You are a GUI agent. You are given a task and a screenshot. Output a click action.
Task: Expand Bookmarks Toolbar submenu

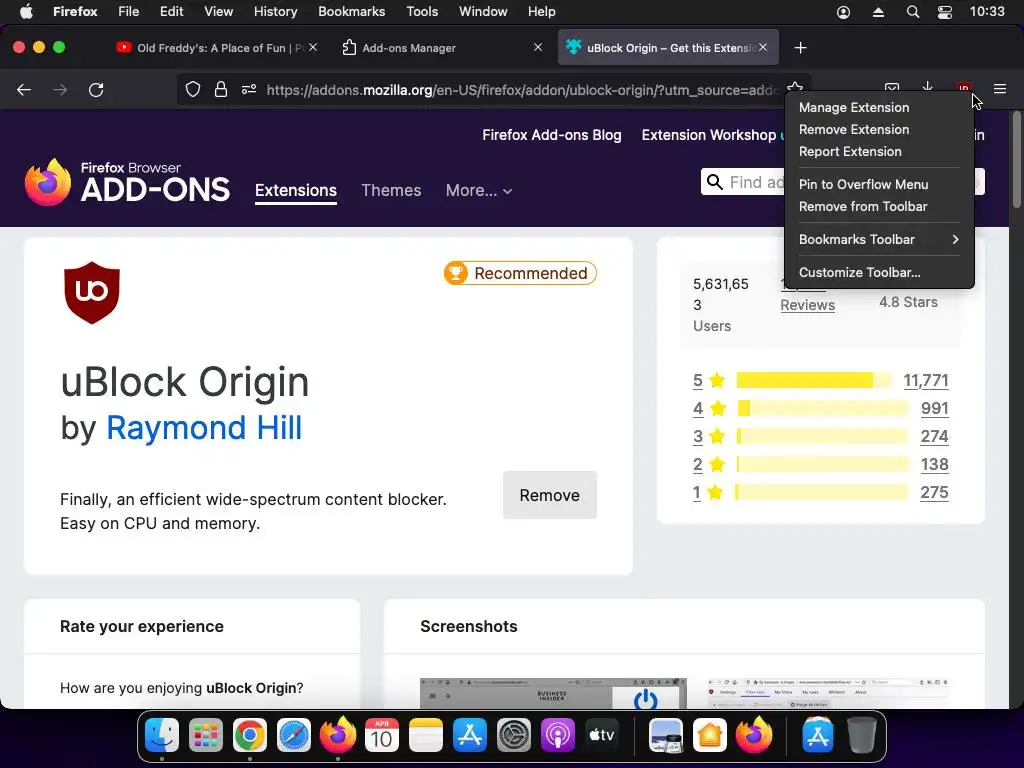point(879,239)
